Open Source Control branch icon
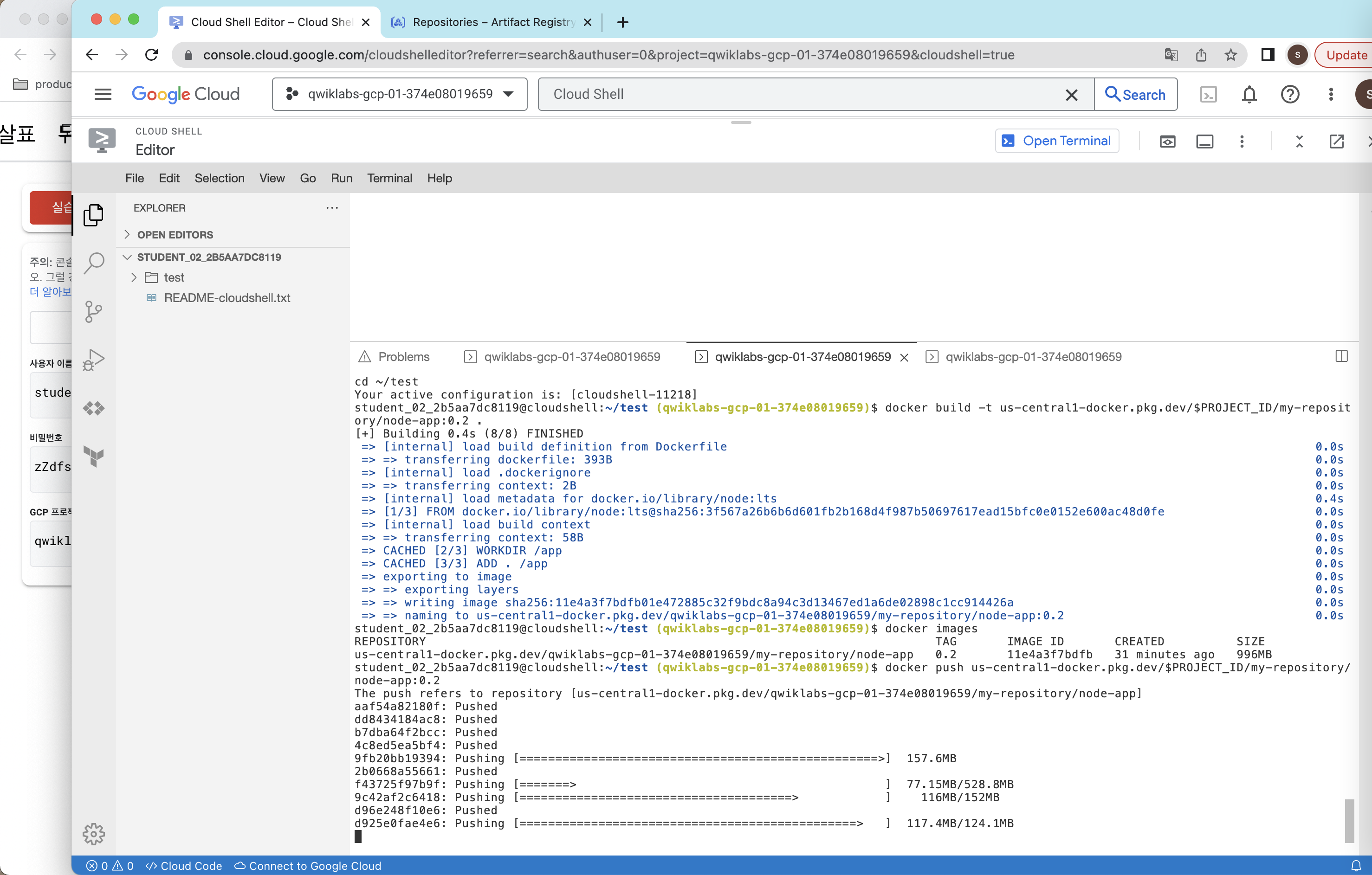 point(93,312)
